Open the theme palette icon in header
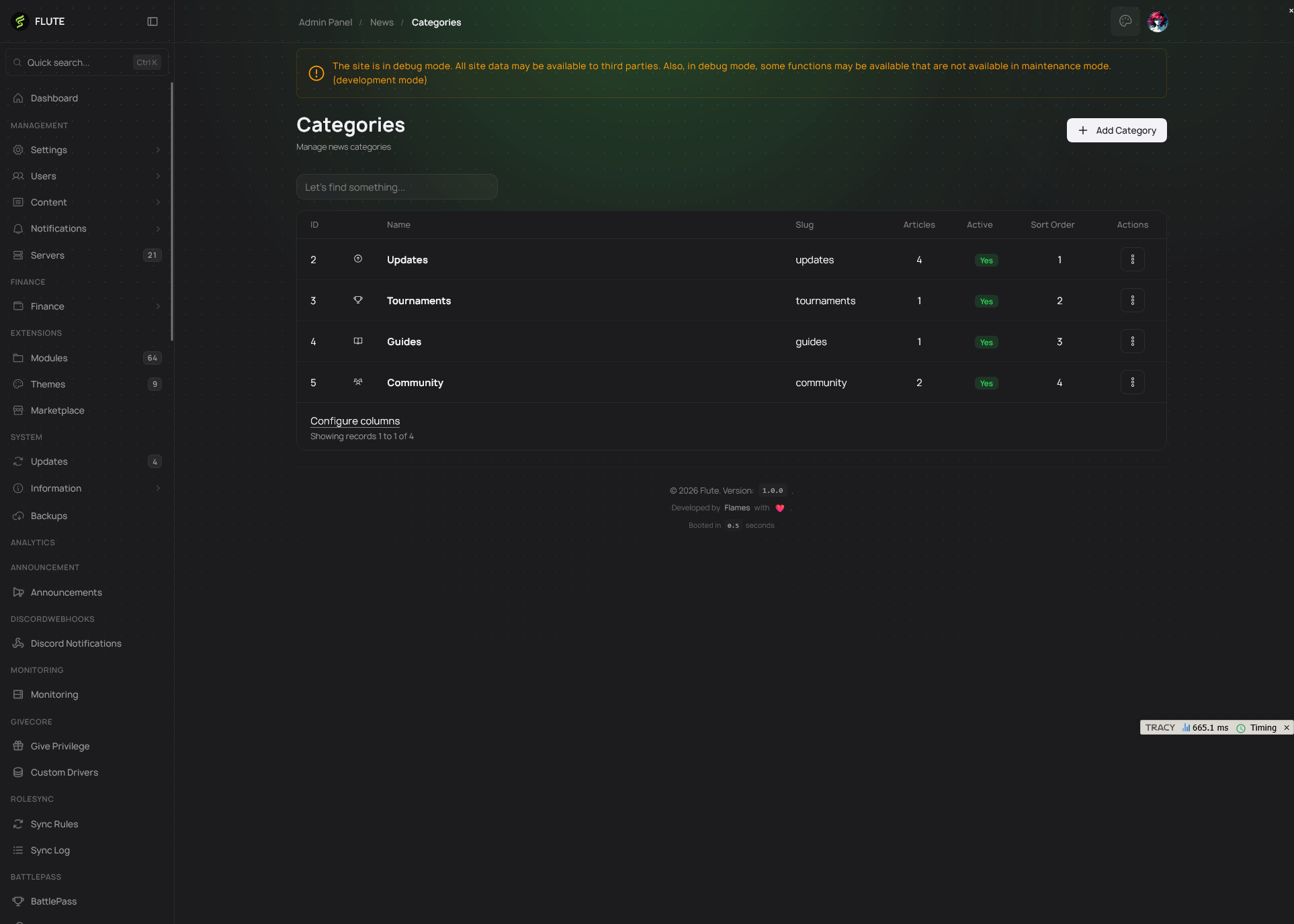The image size is (1294, 924). click(1125, 21)
